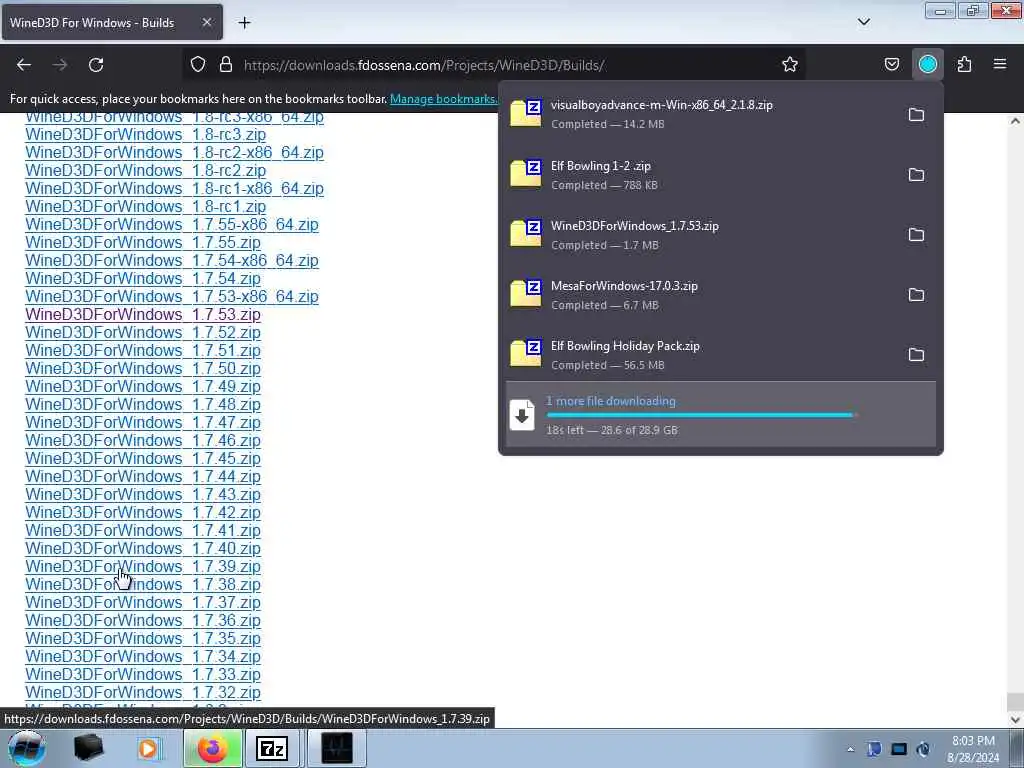Download WineD3DForWindows_1.7.55-x86_64.zip
This screenshot has height=768, width=1024.
[172, 225]
